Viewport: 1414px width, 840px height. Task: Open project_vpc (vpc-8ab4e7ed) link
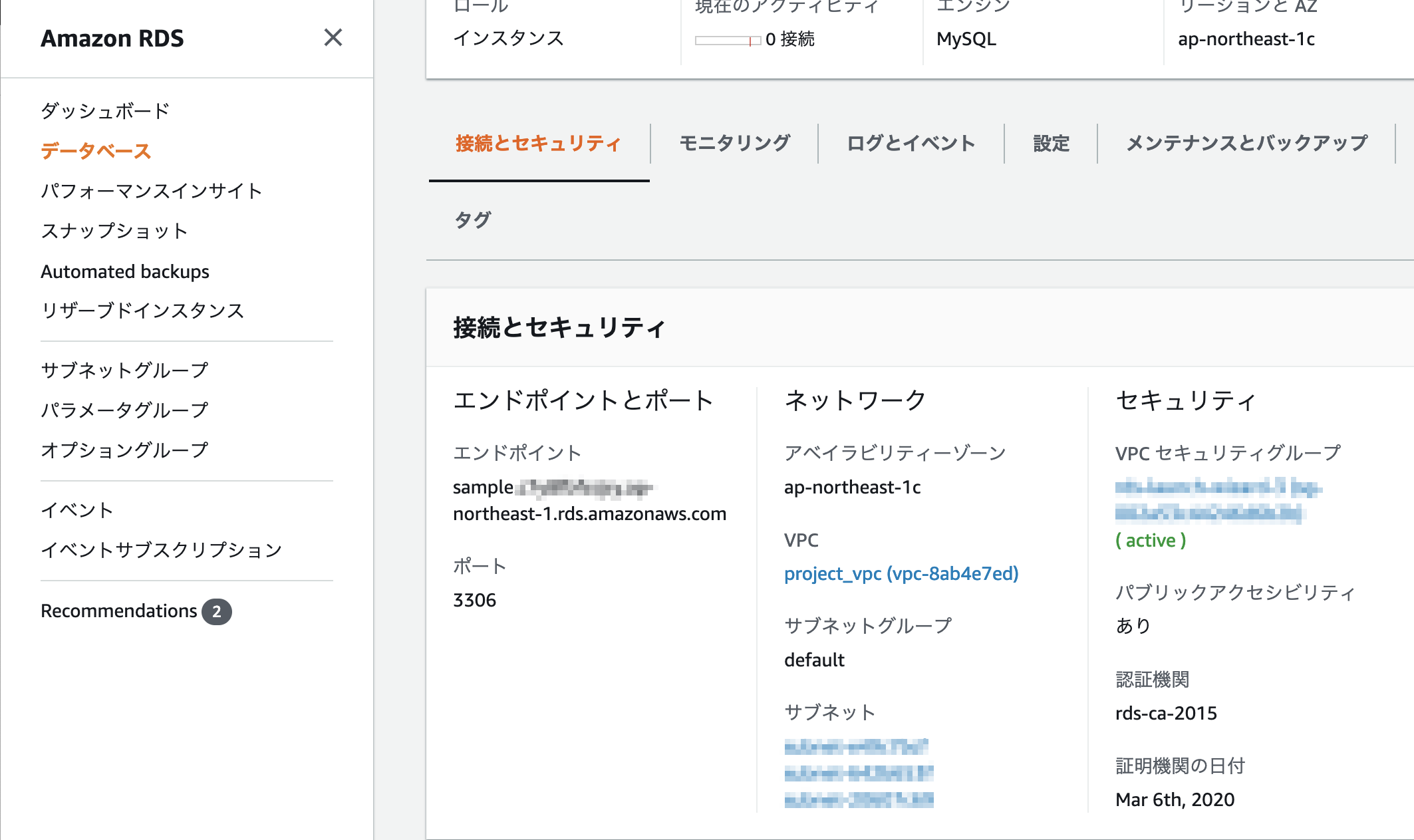click(x=901, y=574)
